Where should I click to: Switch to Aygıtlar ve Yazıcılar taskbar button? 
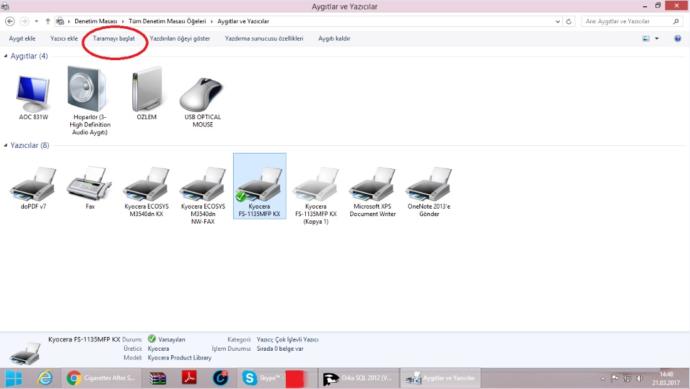pos(440,378)
